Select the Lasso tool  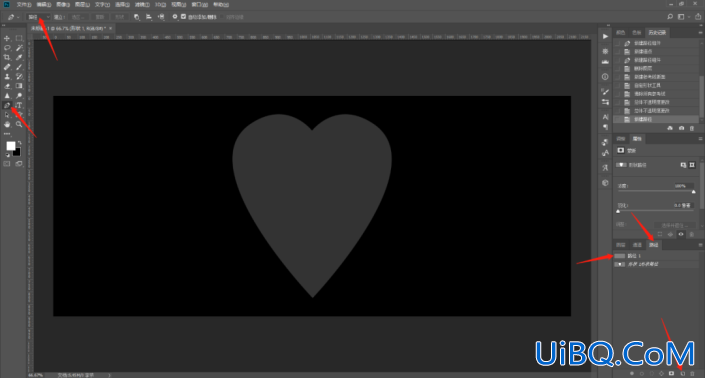[x=7, y=48]
